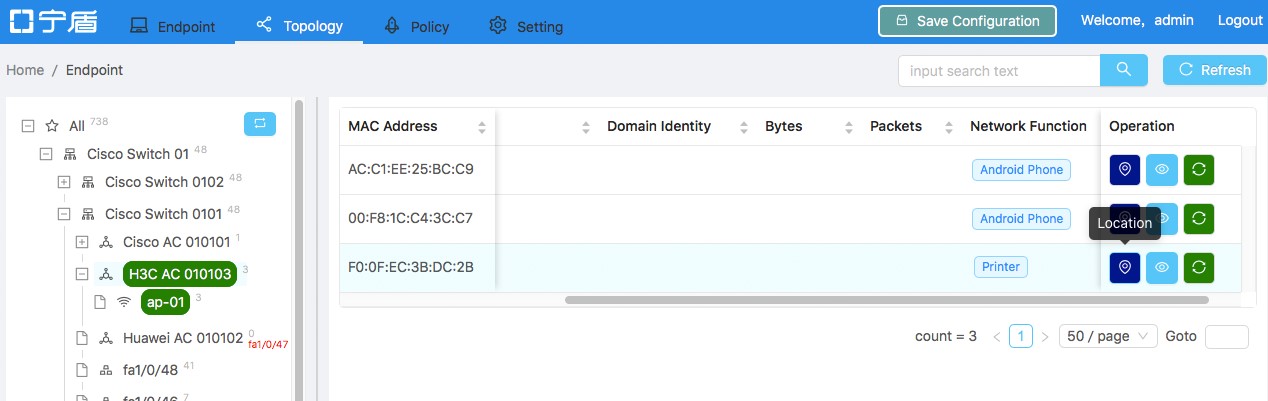The width and height of the screenshot is (1268, 401).
Task: Click the Setting tab gear icon
Action: [497, 26]
